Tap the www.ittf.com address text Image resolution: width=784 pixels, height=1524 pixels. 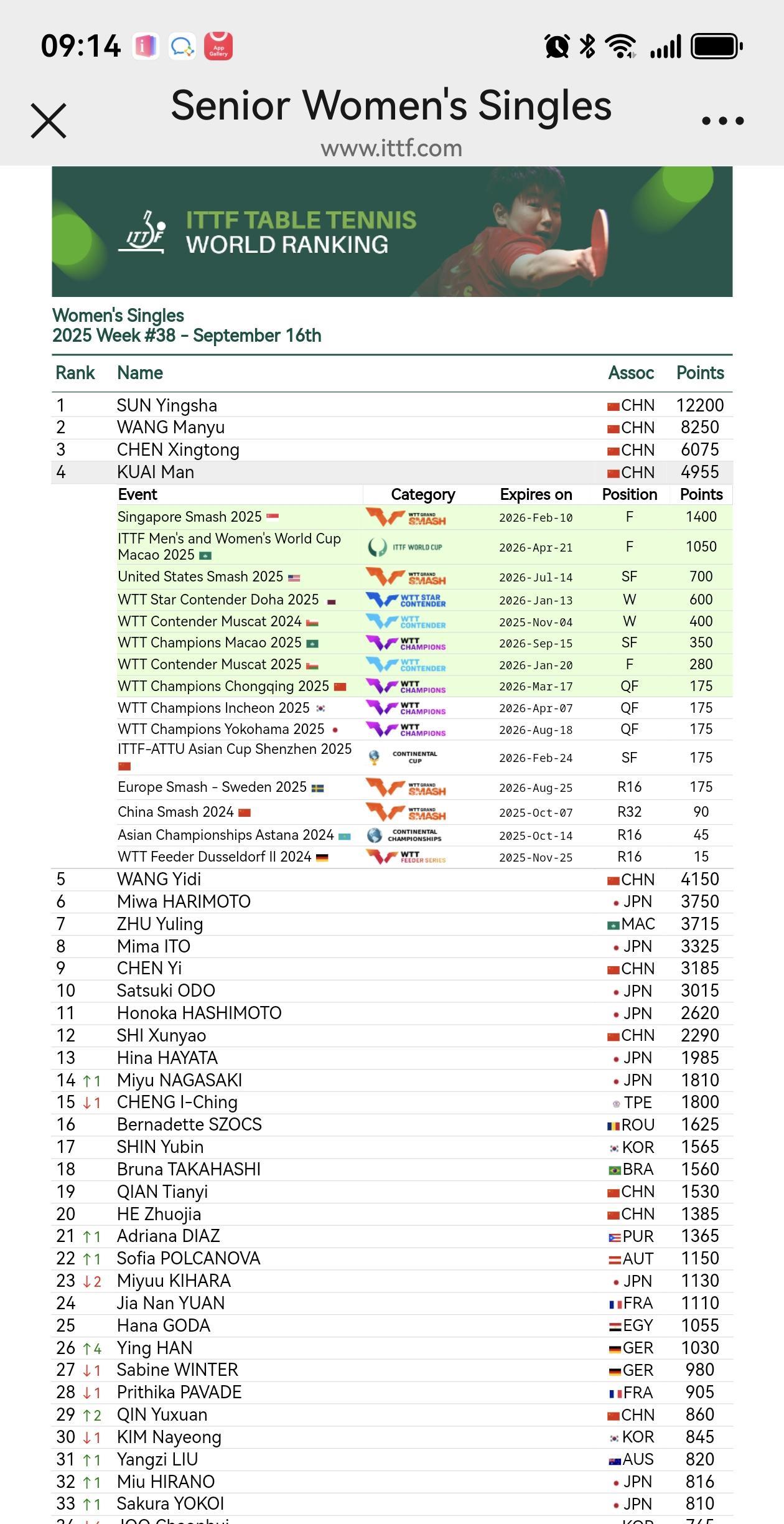click(391, 148)
